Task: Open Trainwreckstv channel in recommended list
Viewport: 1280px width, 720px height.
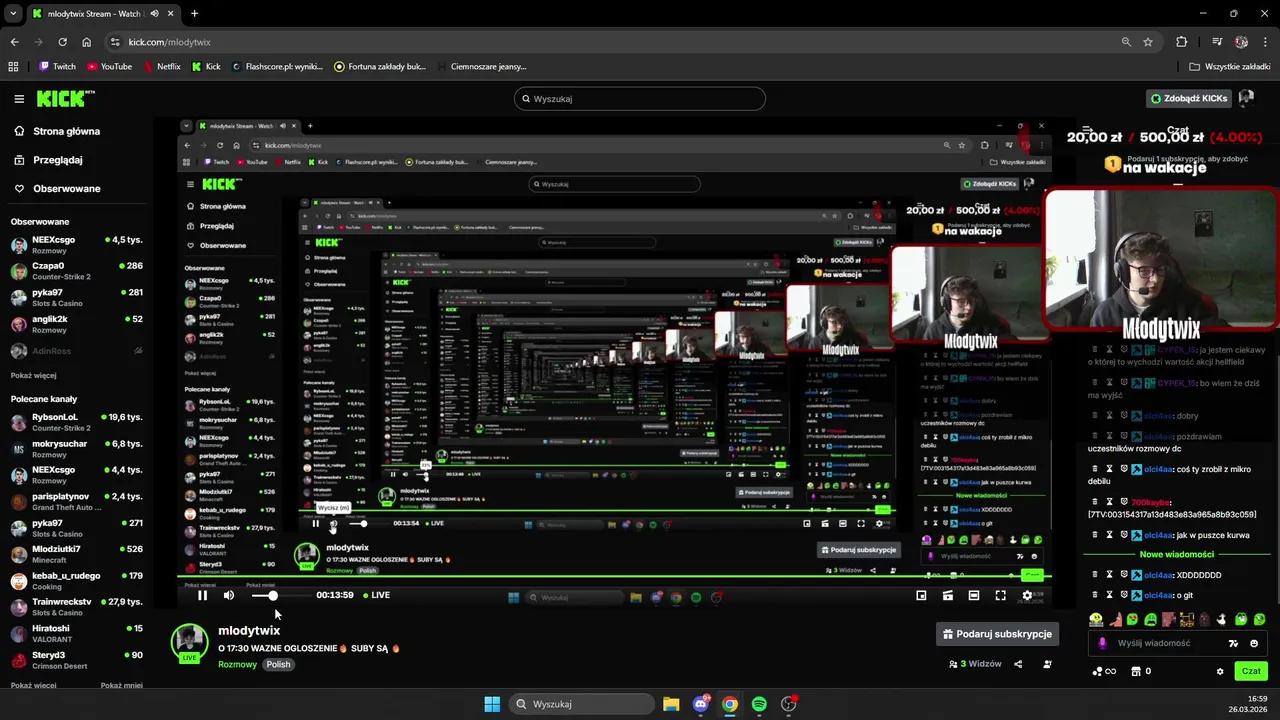Action: pos(77,607)
